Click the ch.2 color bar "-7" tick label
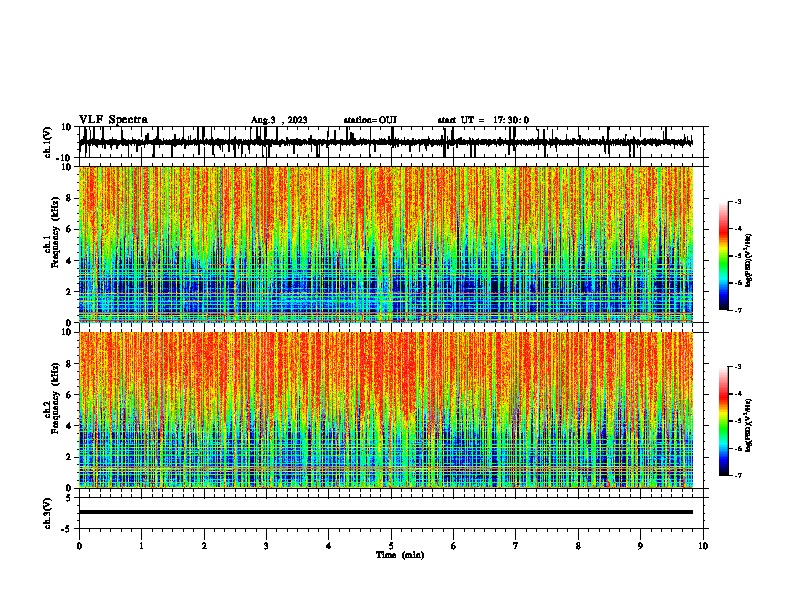Viewport: 792px width, 612px height. coord(738,476)
